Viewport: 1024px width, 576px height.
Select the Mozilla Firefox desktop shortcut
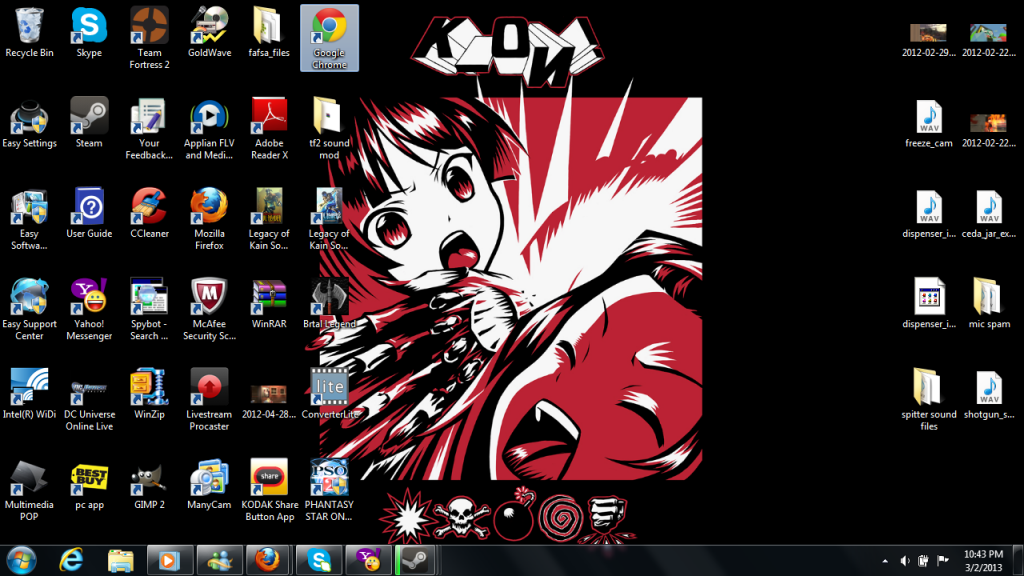[209, 220]
